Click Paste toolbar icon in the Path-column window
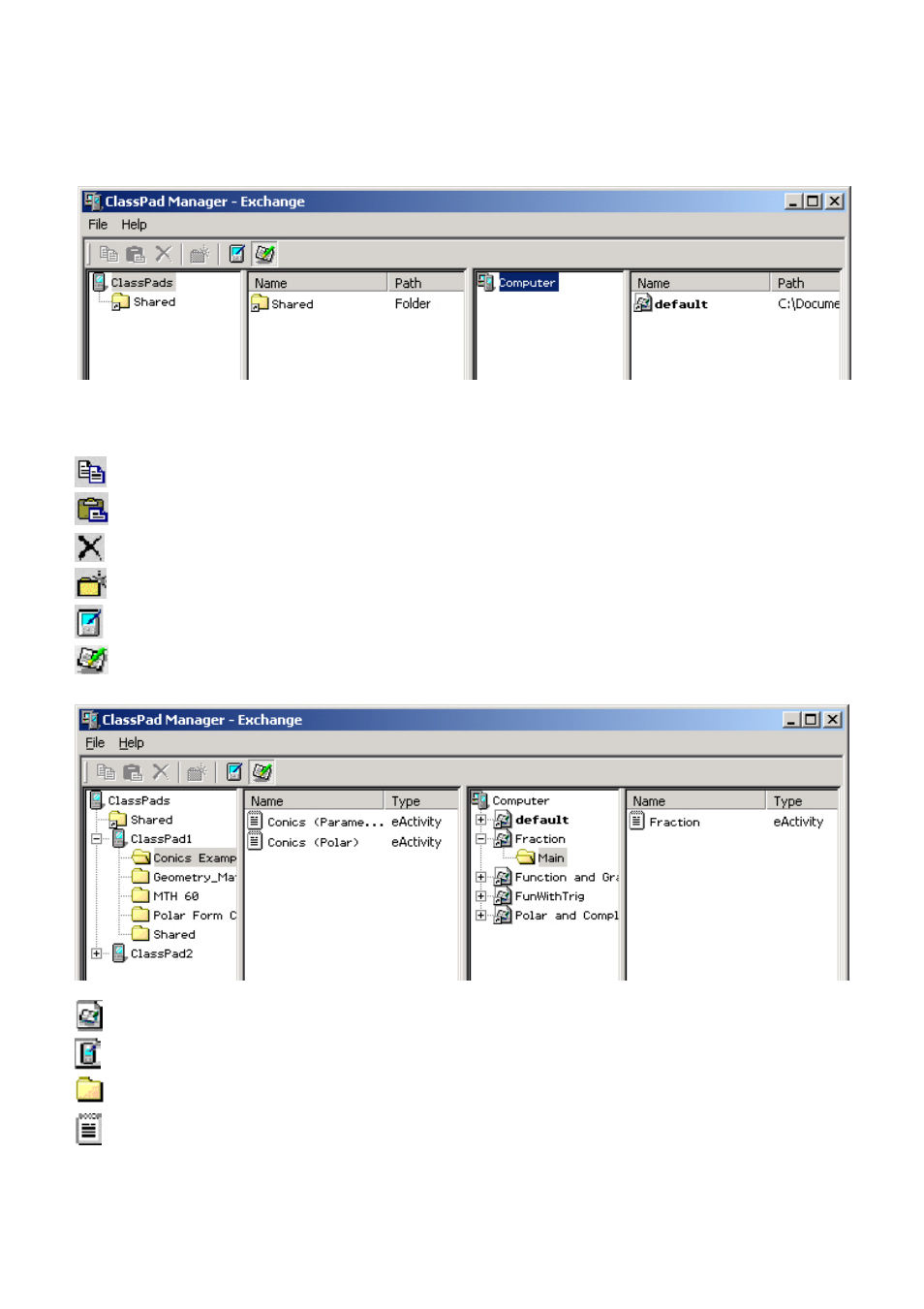924x1309 pixels. coord(136,254)
